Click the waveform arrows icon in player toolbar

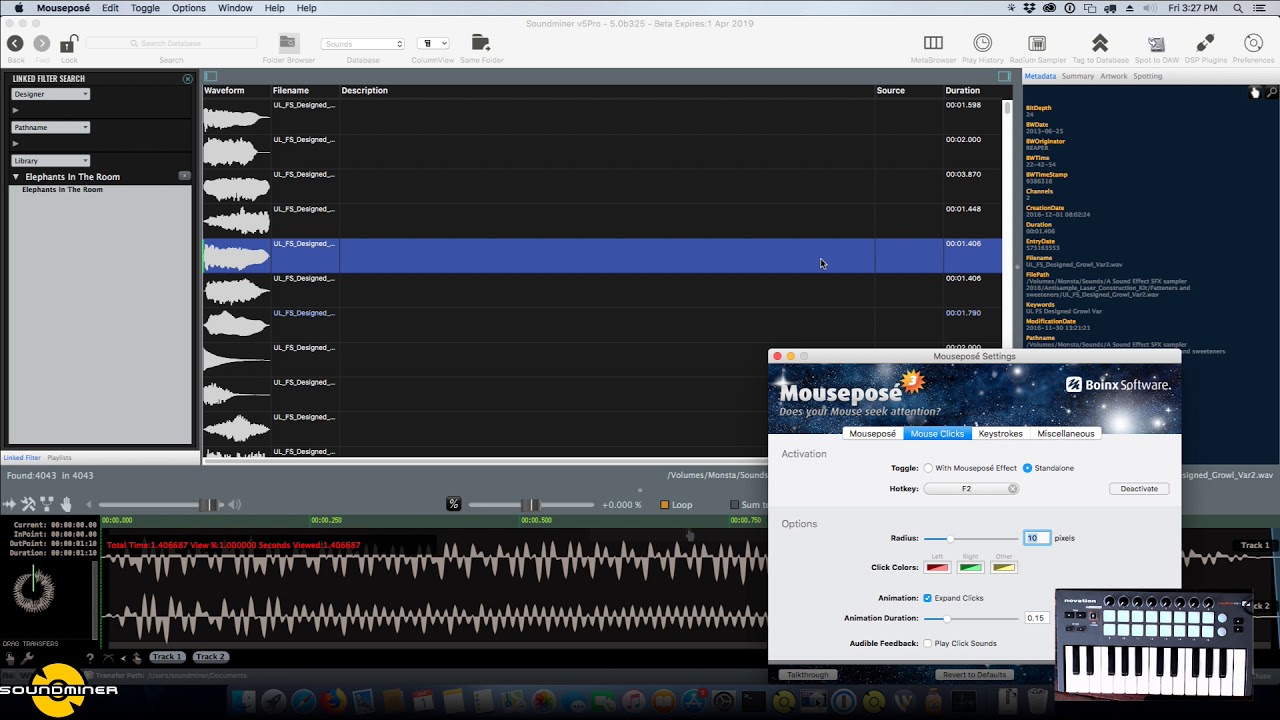(x=11, y=504)
